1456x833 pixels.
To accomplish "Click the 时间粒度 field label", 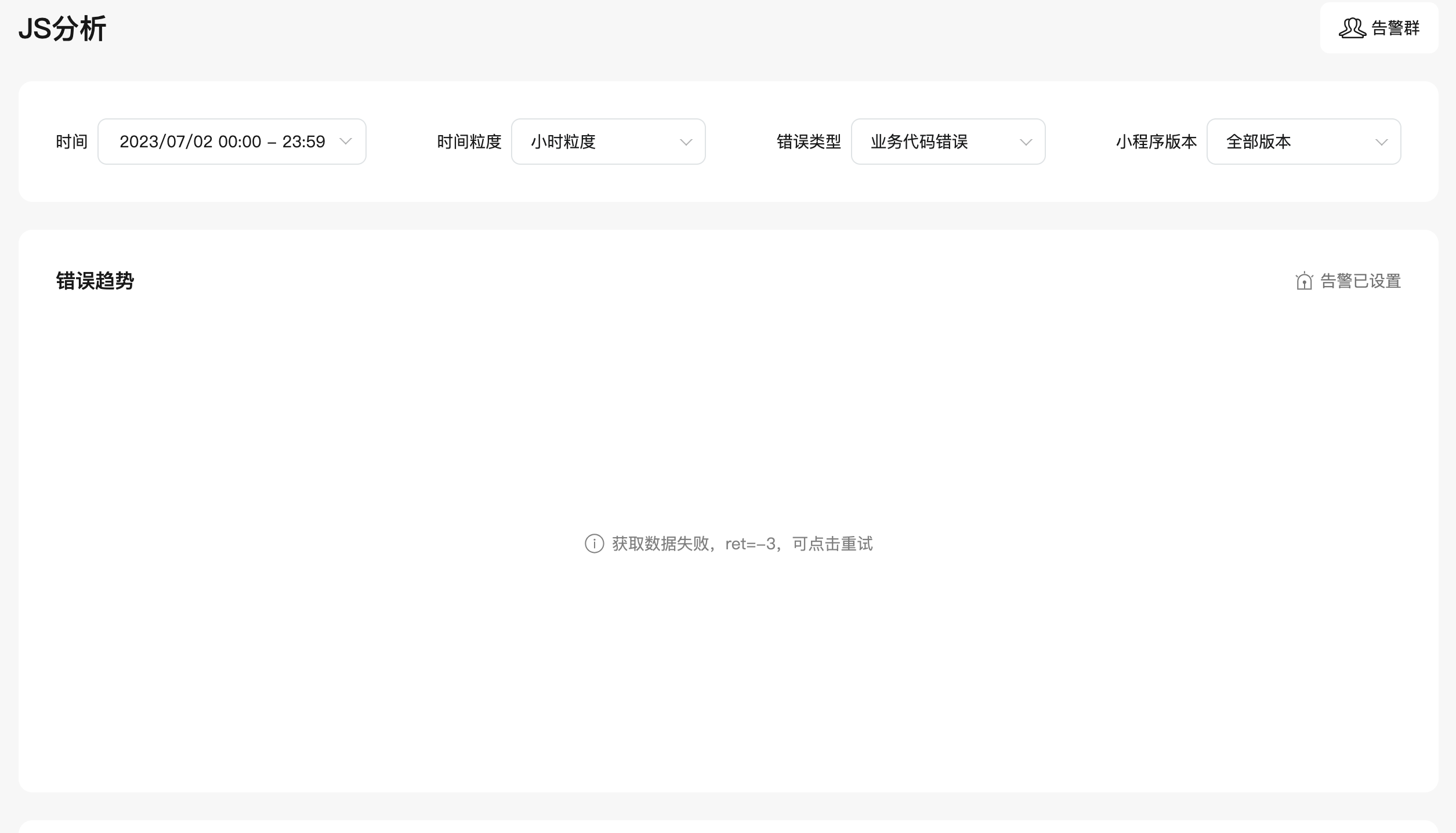I will point(469,142).
